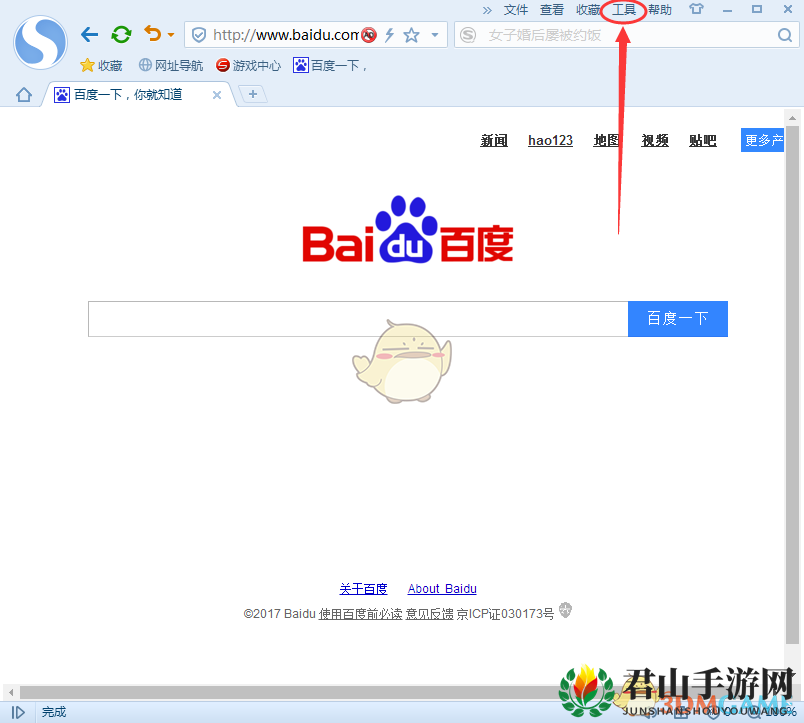The image size is (804, 723).
Task: Open the undo history dropdown arrow
Action: click(171, 35)
